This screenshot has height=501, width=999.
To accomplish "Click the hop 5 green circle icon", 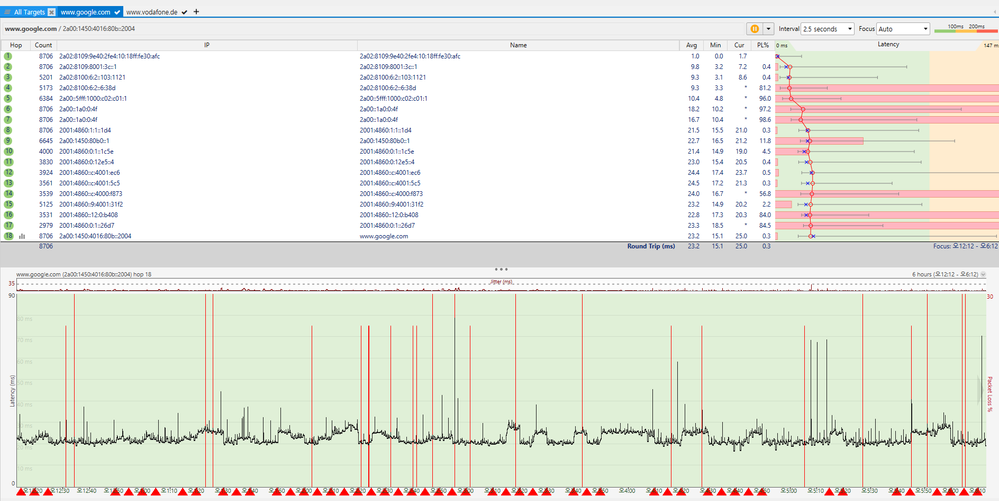I will point(8,98).
